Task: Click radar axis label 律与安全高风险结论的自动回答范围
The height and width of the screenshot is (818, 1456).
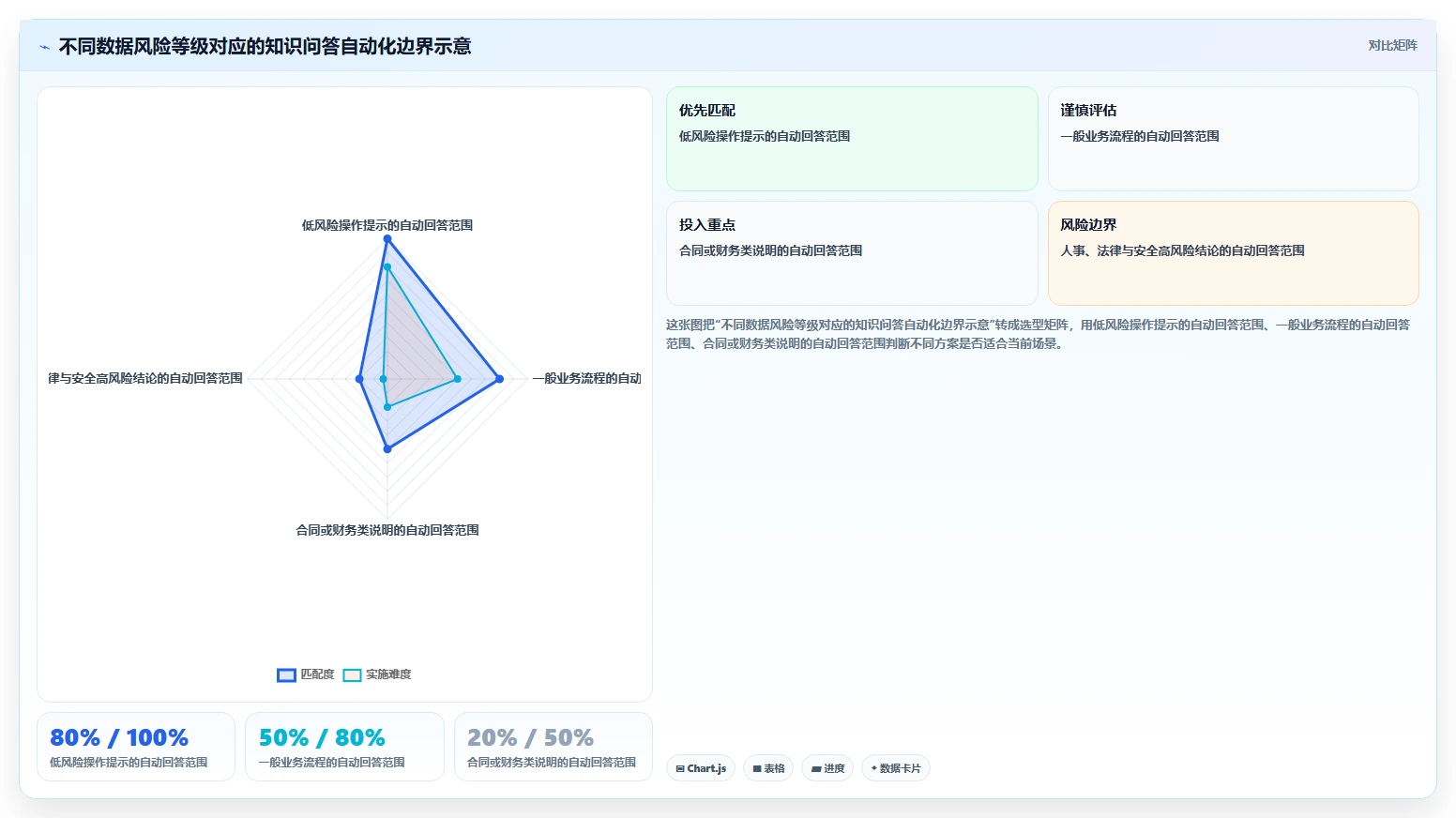Action: click(x=145, y=378)
